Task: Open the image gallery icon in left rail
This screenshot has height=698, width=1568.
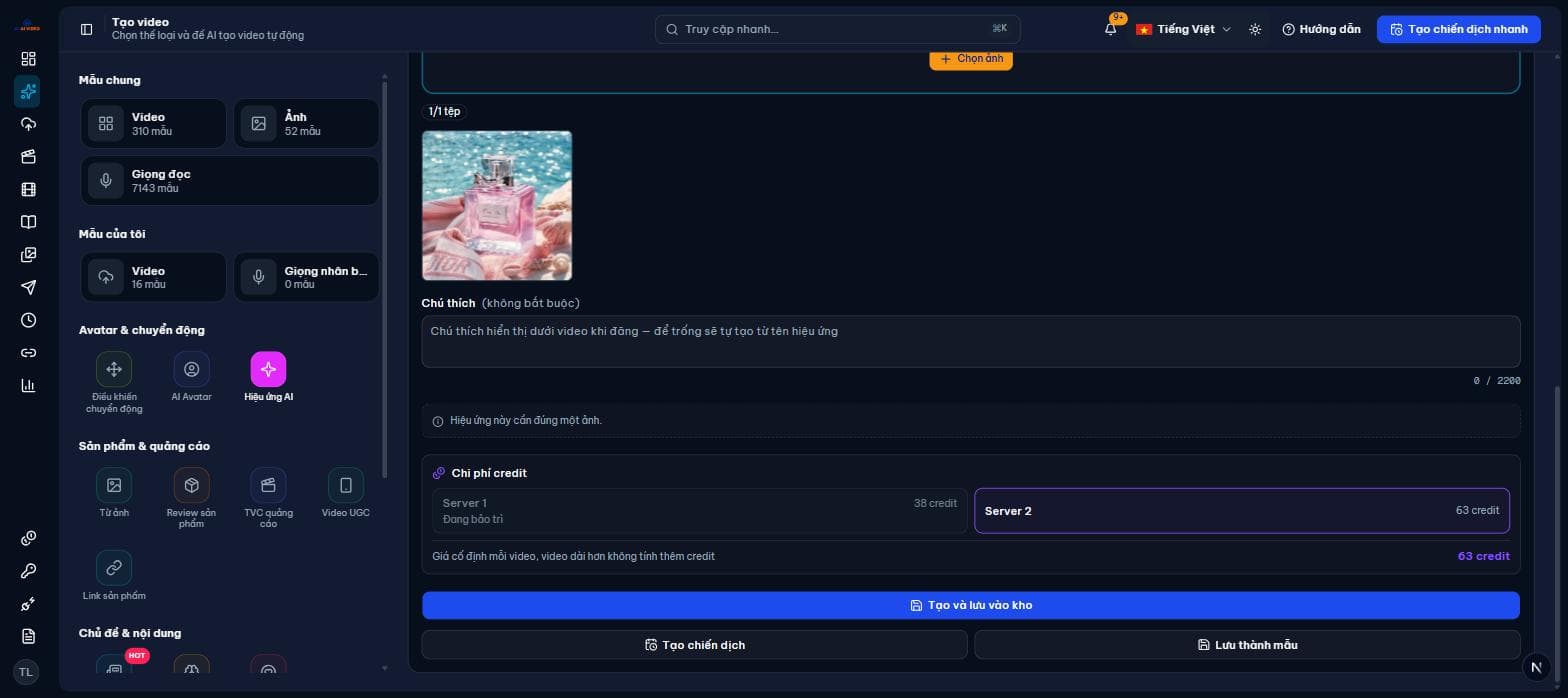Action: [x=28, y=255]
